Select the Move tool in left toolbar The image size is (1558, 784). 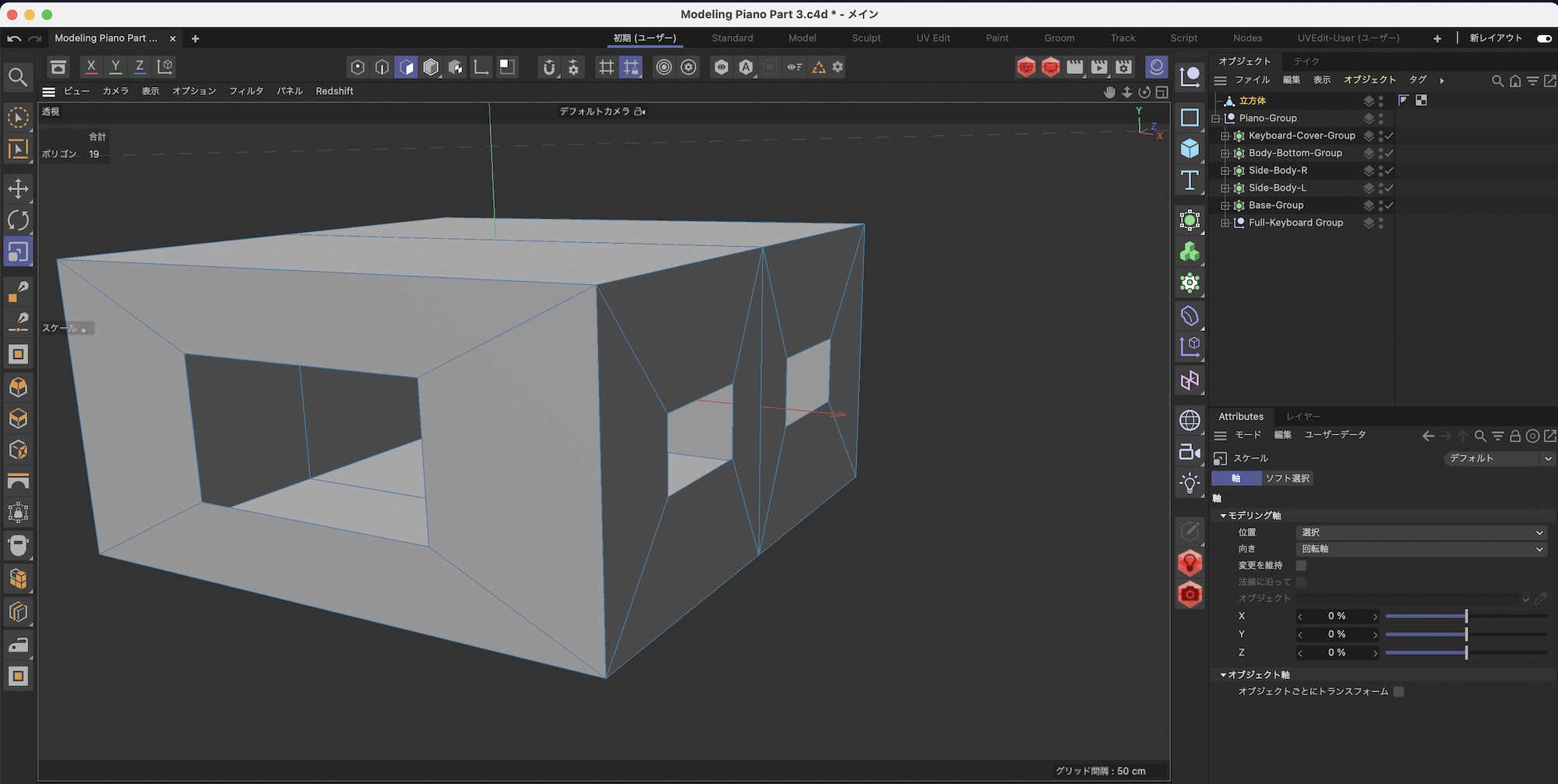coord(18,188)
